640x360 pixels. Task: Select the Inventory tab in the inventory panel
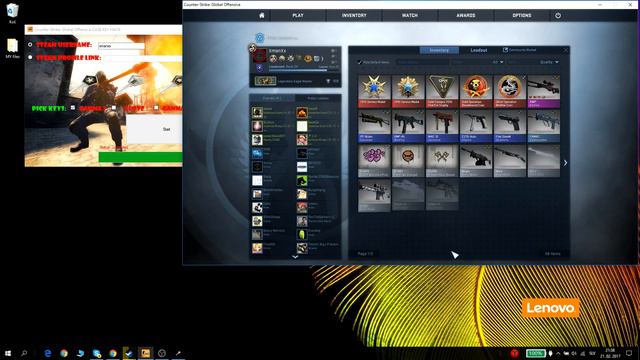click(439, 50)
